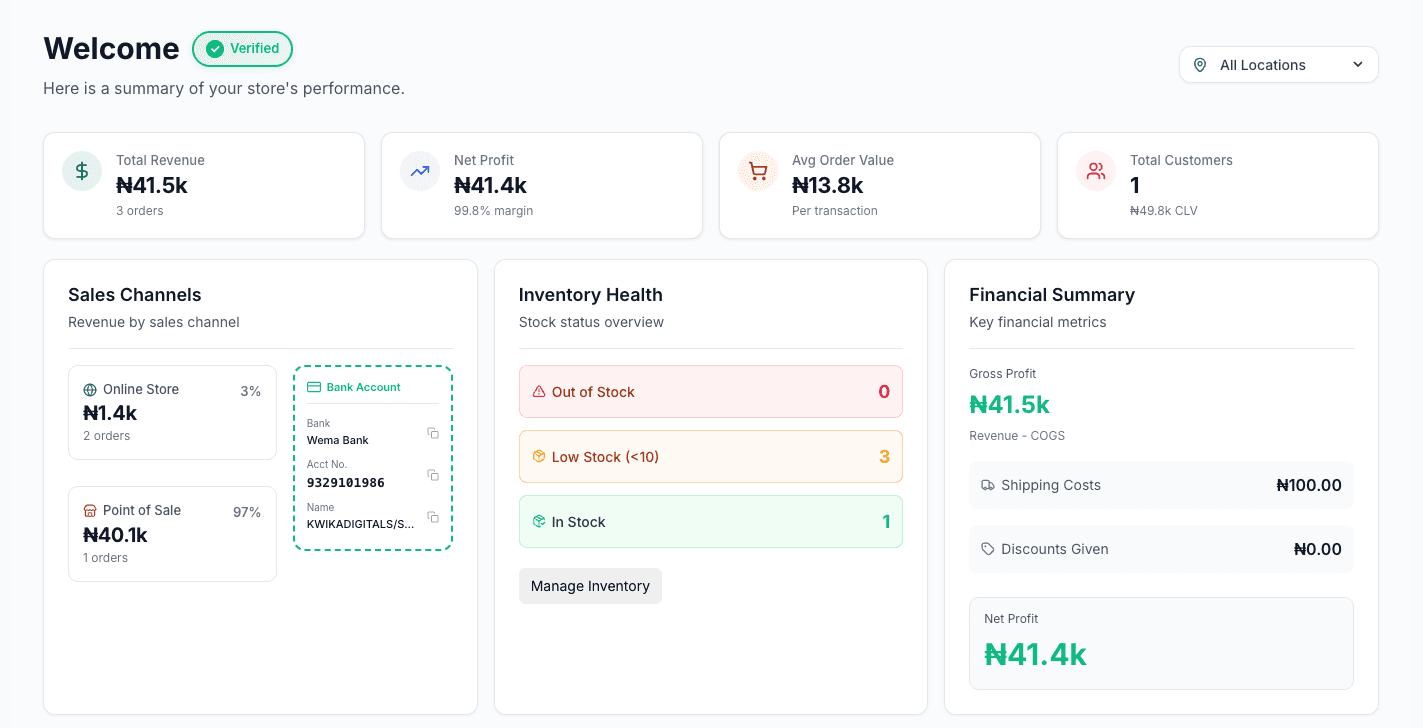Click the ₦40.1k Point of Sale revenue

tap(115, 535)
